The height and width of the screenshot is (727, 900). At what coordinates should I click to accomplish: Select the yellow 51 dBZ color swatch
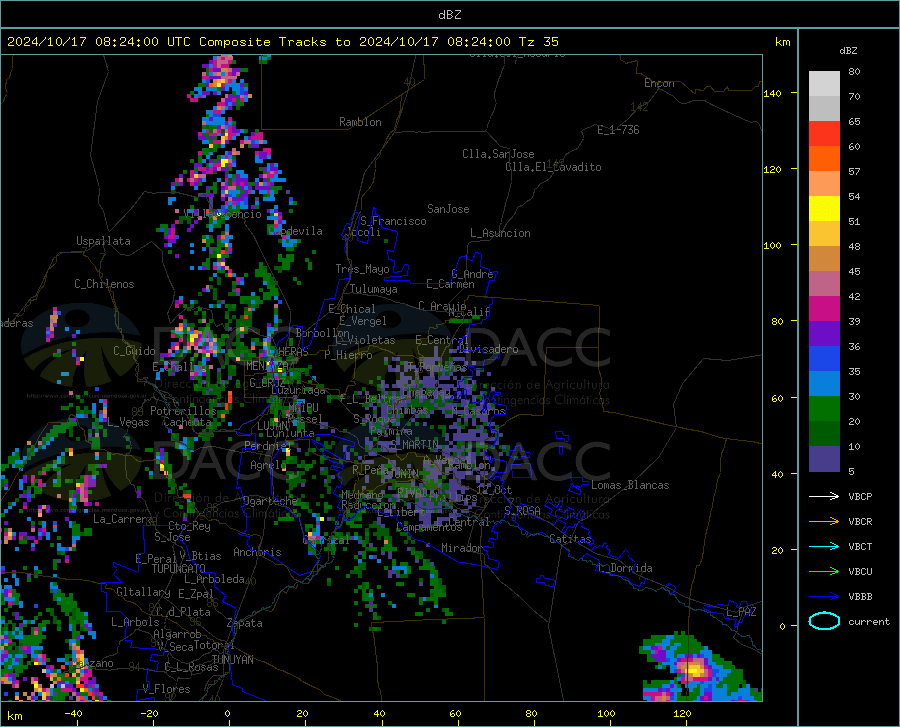(824, 209)
